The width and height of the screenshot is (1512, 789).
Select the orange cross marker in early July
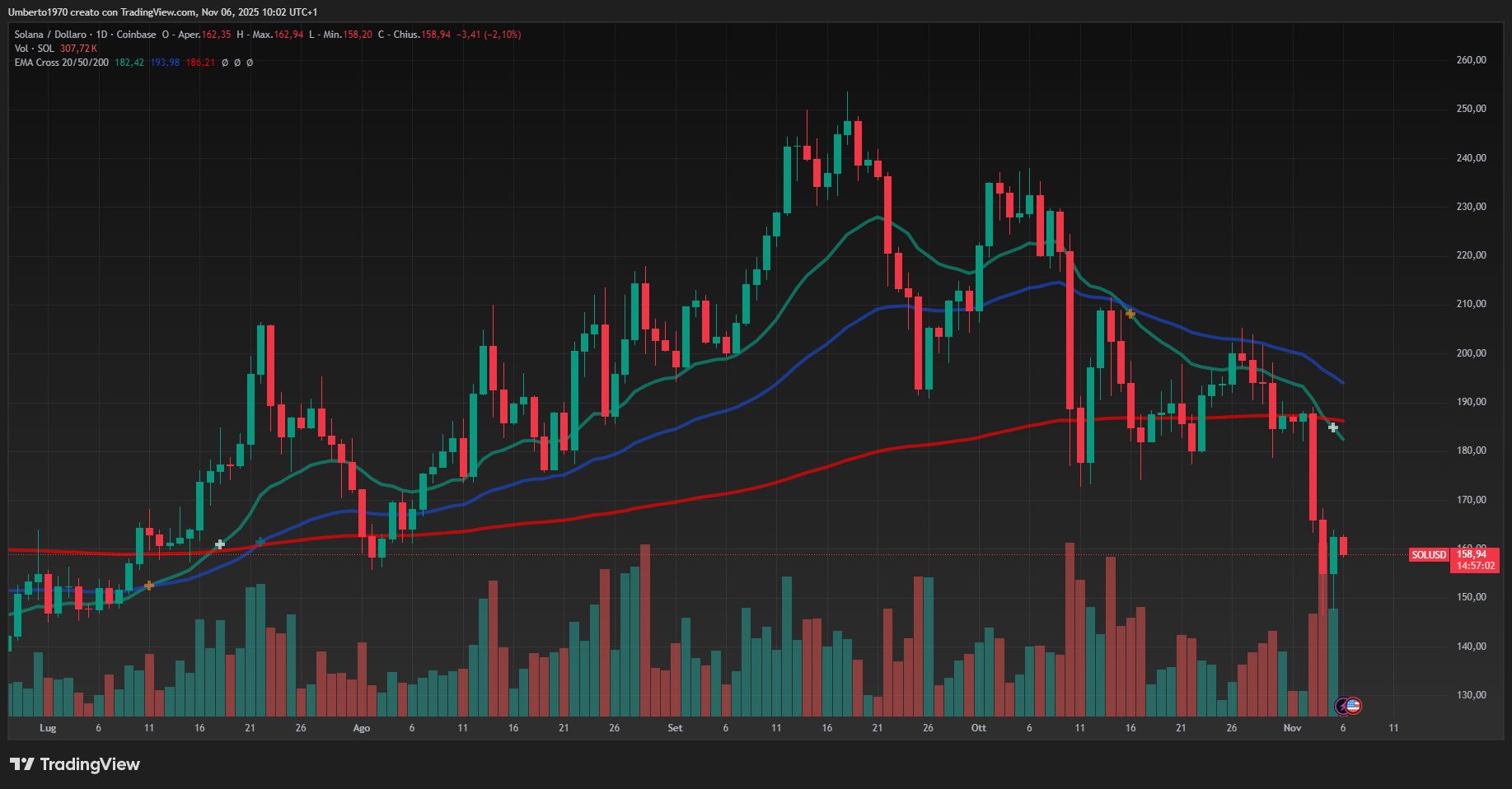[149, 586]
